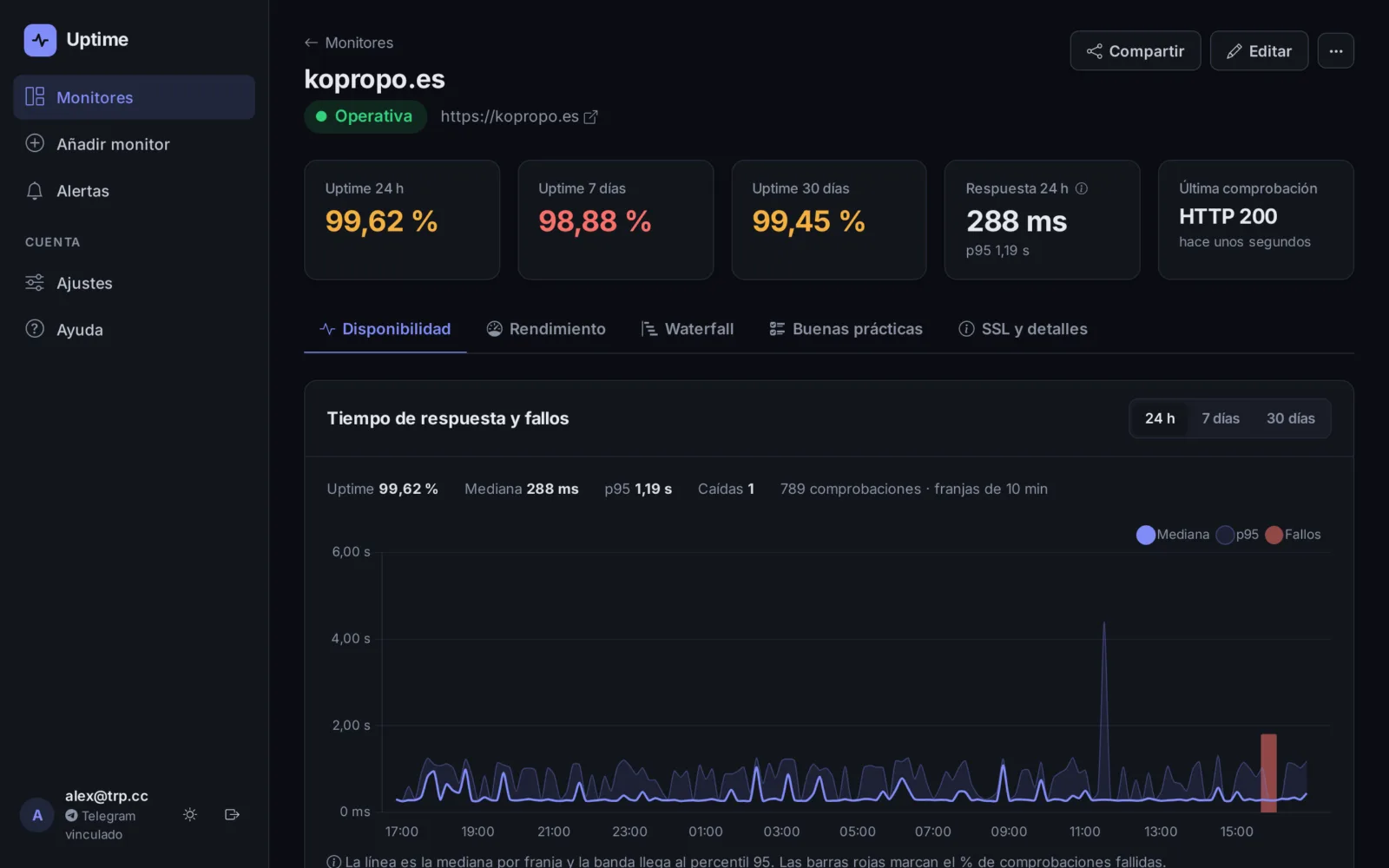Click the Telegram vinculado status
Image resolution: width=1389 pixels, height=868 pixels.
coord(101,825)
